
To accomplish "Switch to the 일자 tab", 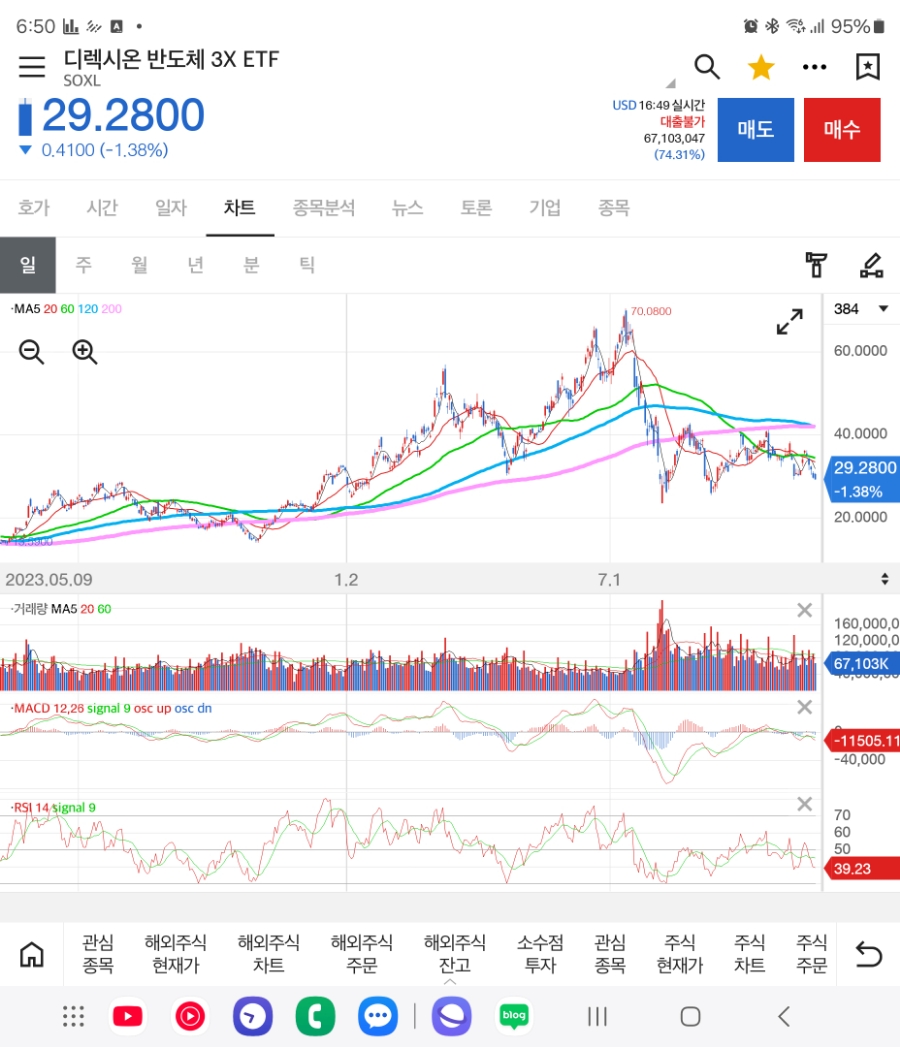I will point(171,208).
